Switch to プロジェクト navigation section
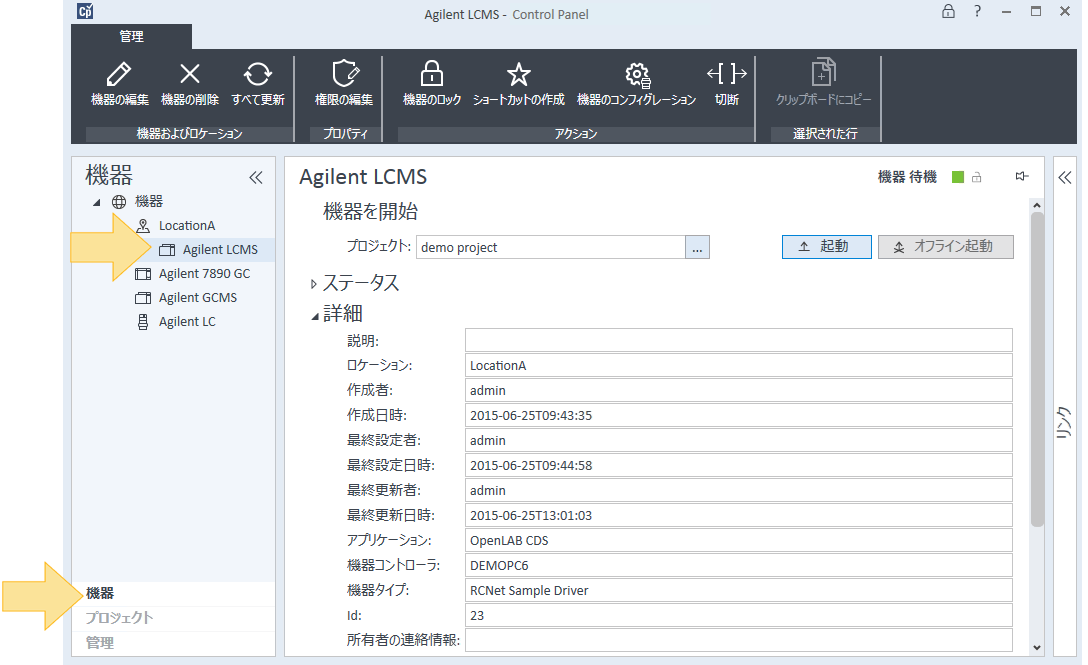 (x=173, y=618)
